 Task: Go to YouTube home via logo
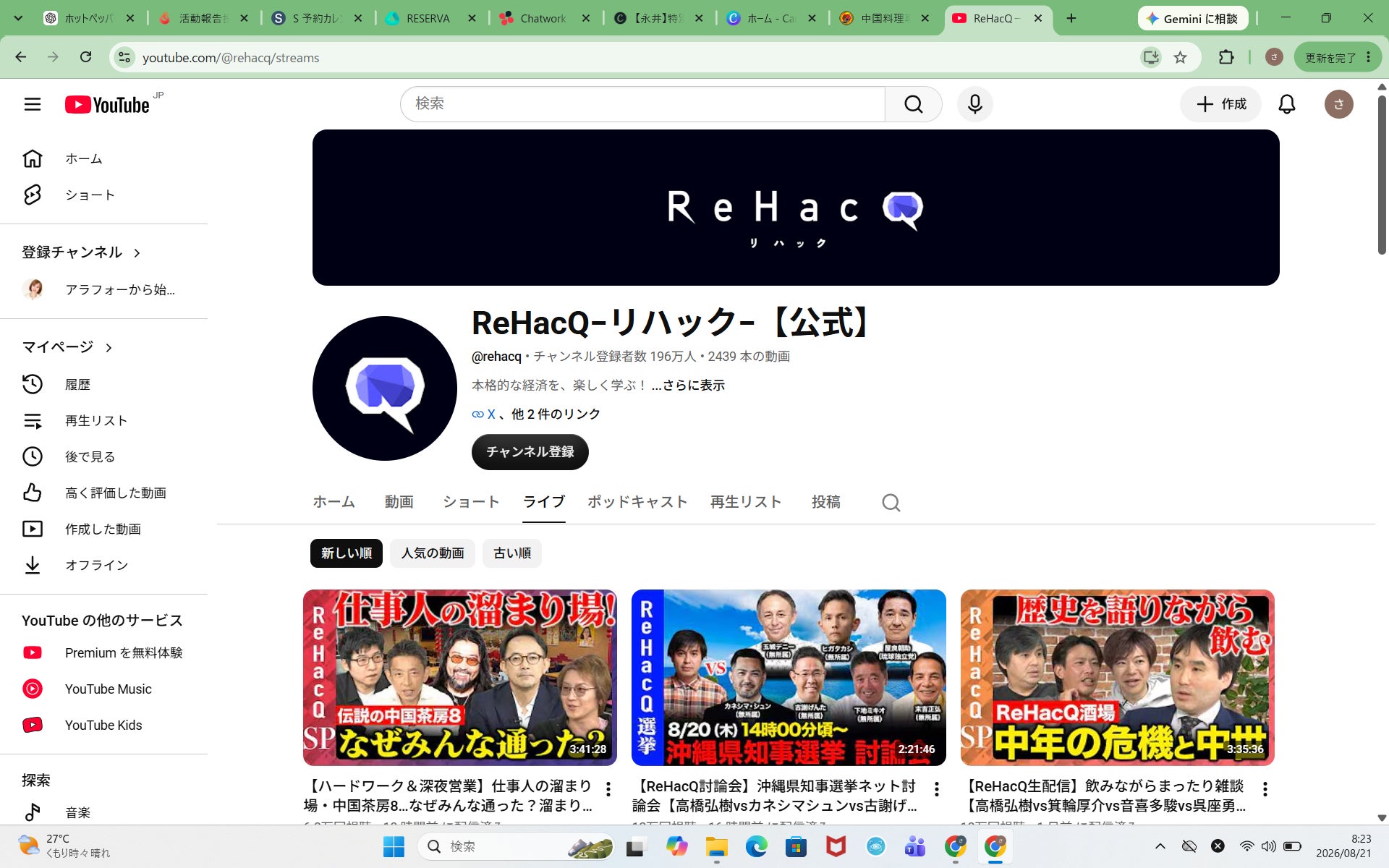107,105
